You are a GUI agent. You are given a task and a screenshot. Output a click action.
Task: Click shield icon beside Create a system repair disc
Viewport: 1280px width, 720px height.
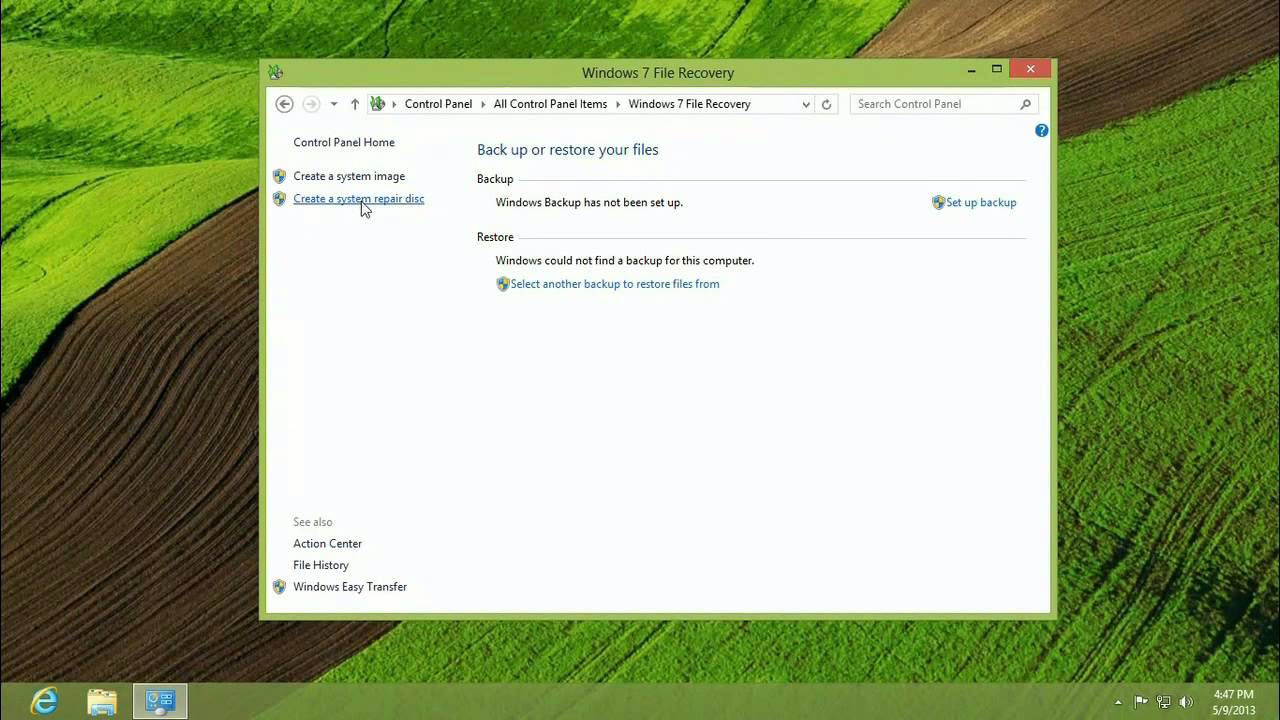[279, 199]
